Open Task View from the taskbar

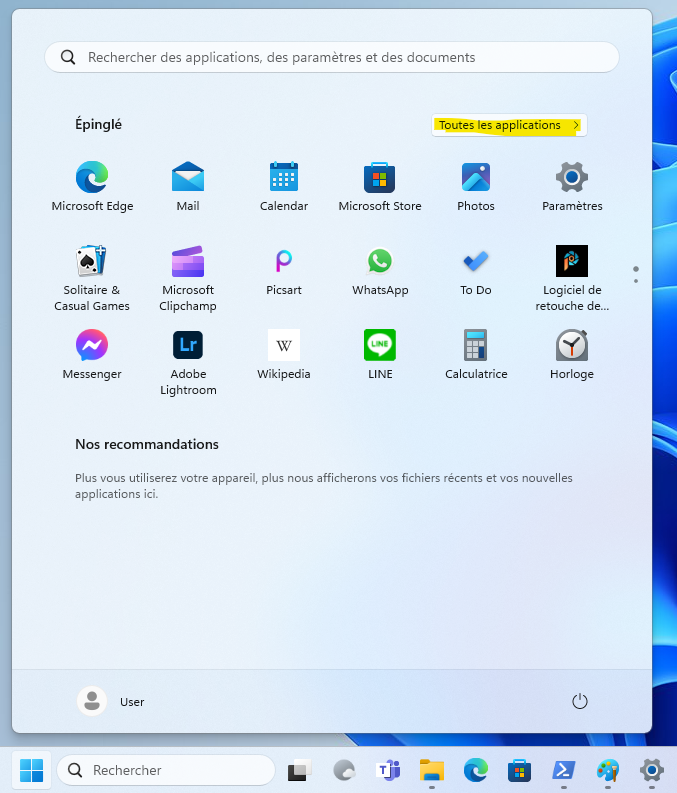(x=299, y=770)
